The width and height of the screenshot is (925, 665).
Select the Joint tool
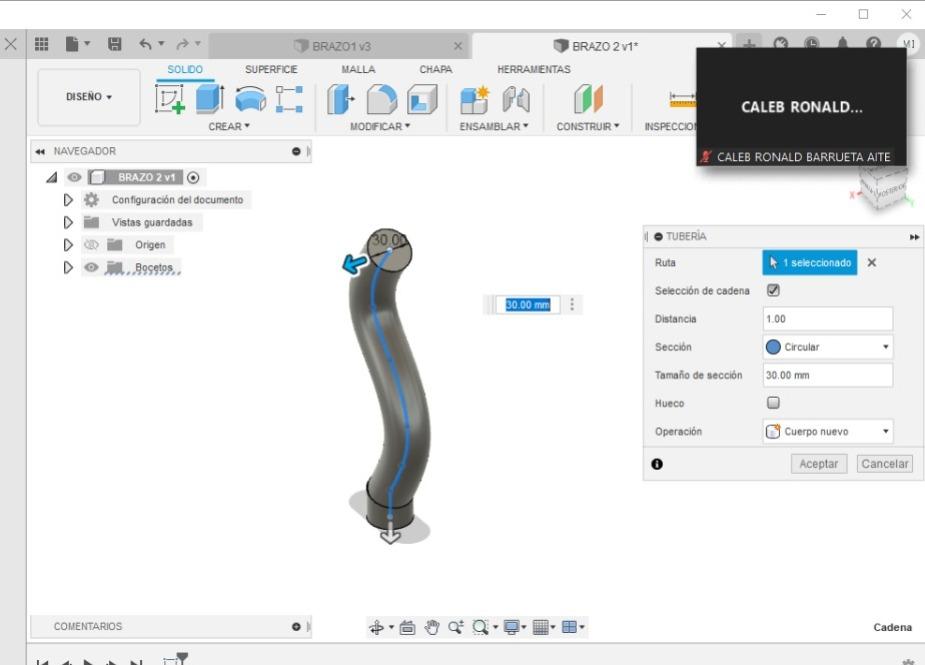(516, 99)
